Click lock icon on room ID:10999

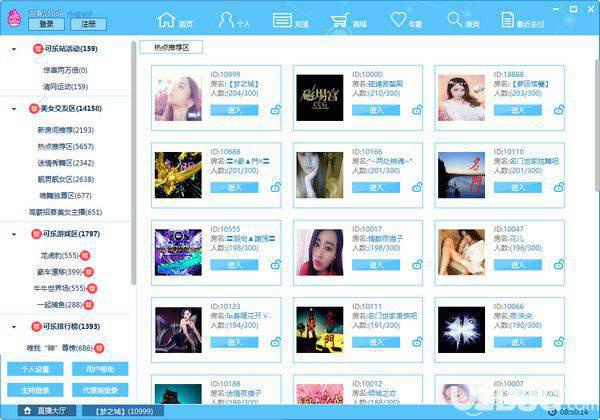[x=276, y=110]
